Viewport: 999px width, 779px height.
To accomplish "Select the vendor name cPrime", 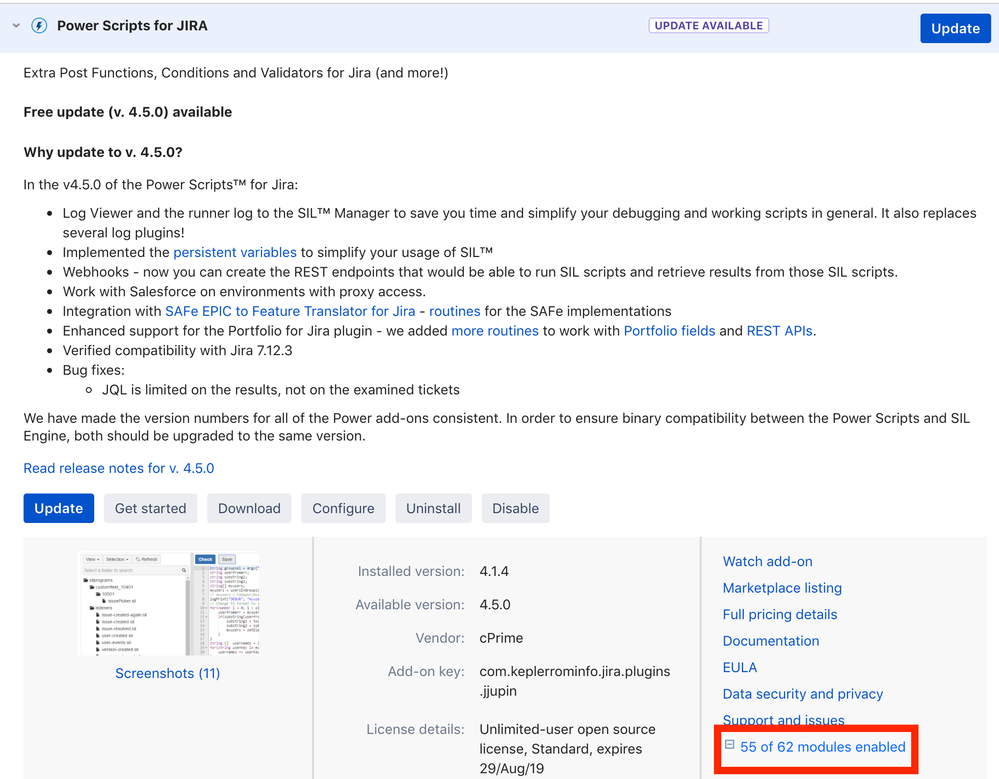I will [x=501, y=638].
